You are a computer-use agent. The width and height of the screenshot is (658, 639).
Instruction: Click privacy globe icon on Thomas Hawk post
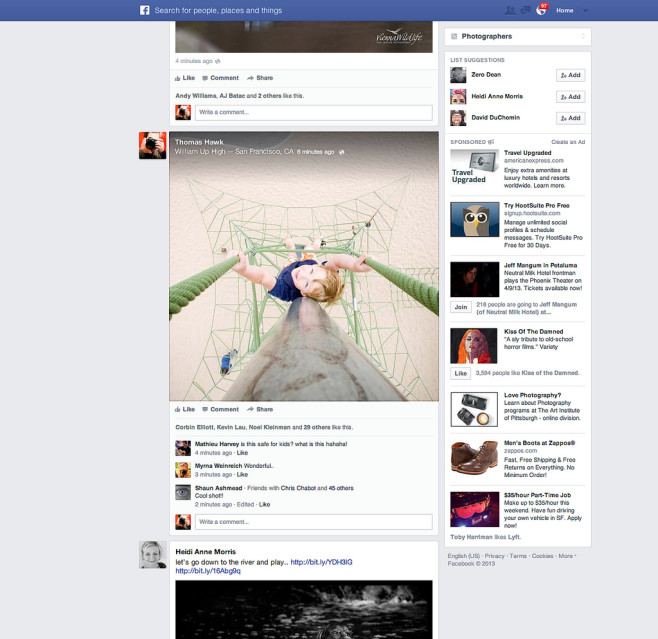point(342,152)
